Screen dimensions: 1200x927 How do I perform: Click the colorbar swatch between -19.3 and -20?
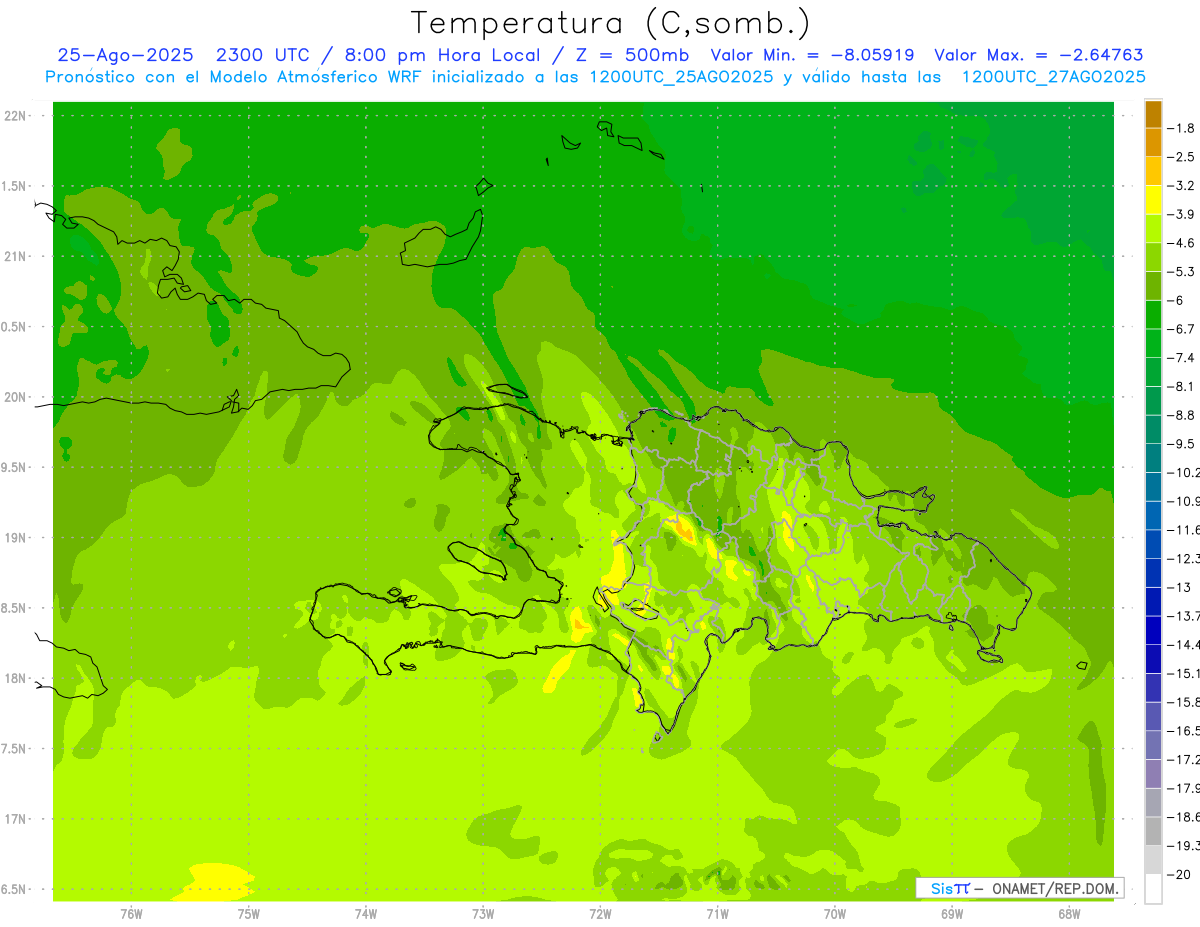point(1153,859)
